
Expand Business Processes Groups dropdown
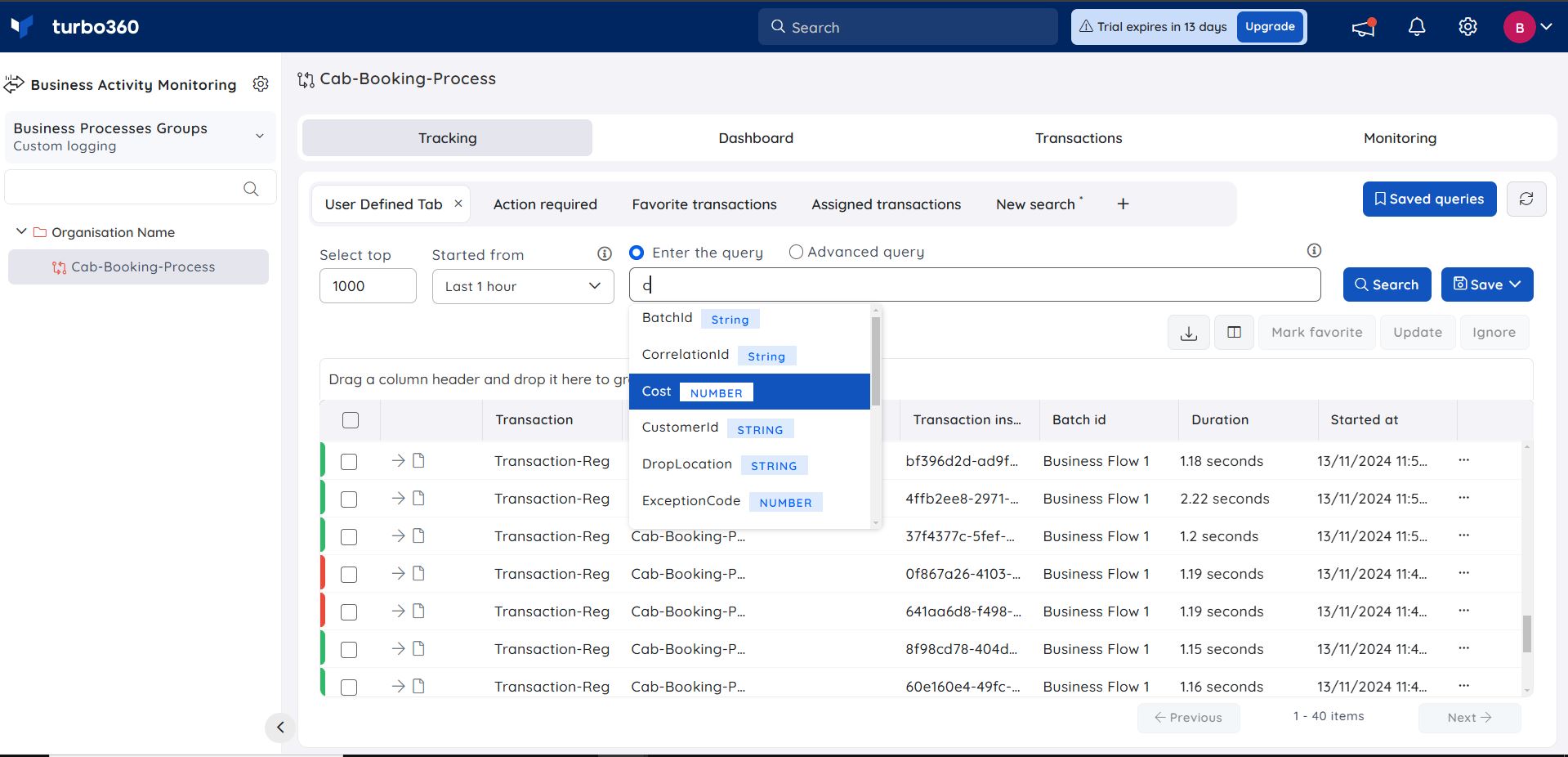pyautogui.click(x=140, y=137)
